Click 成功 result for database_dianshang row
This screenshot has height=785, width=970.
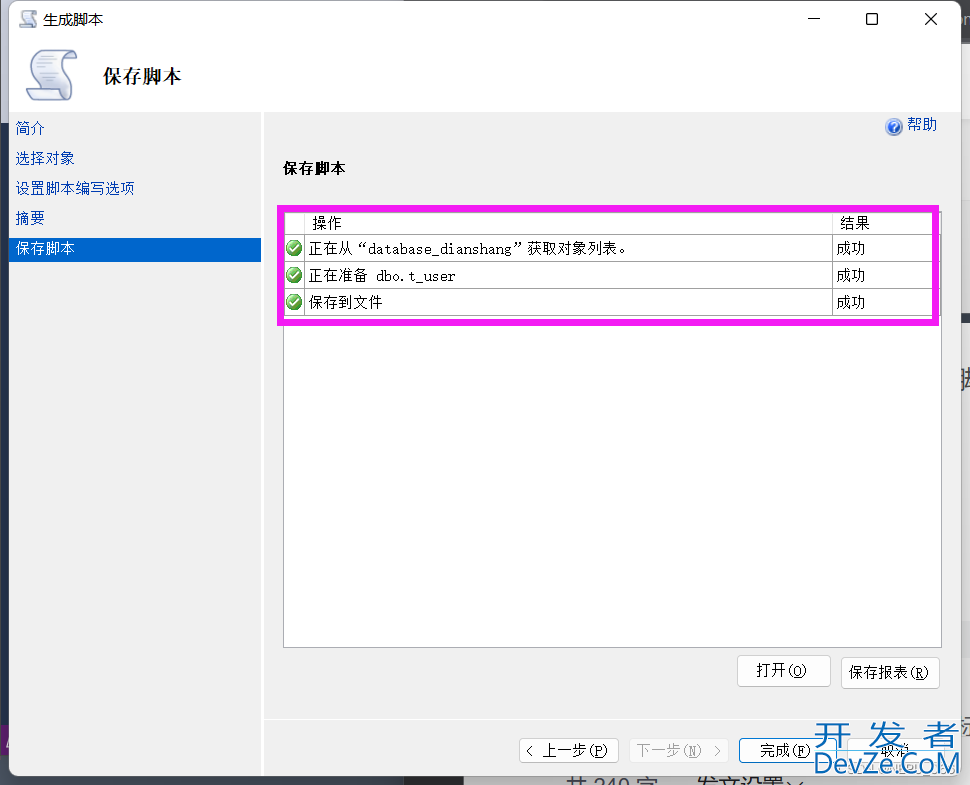point(851,249)
